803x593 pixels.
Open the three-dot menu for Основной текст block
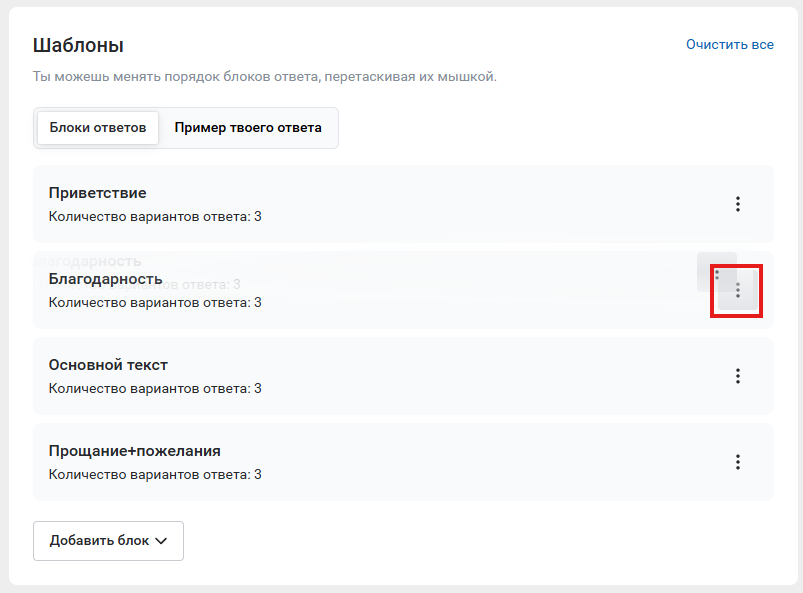tap(738, 376)
